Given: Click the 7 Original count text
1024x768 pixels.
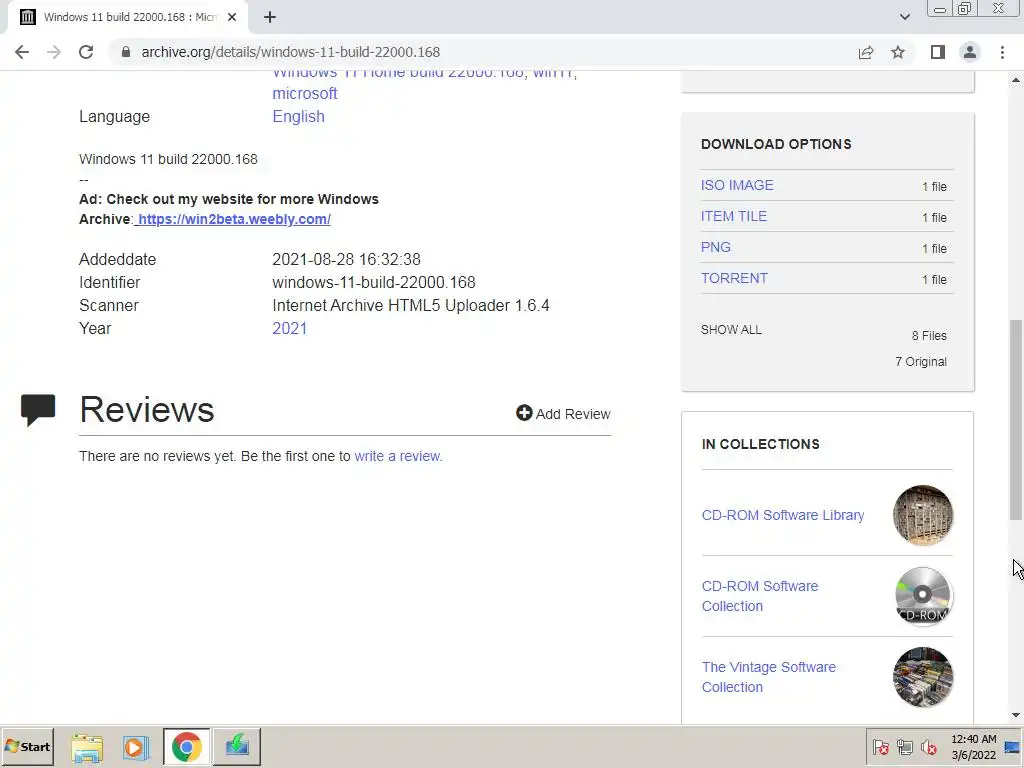Looking at the screenshot, I should click(921, 362).
